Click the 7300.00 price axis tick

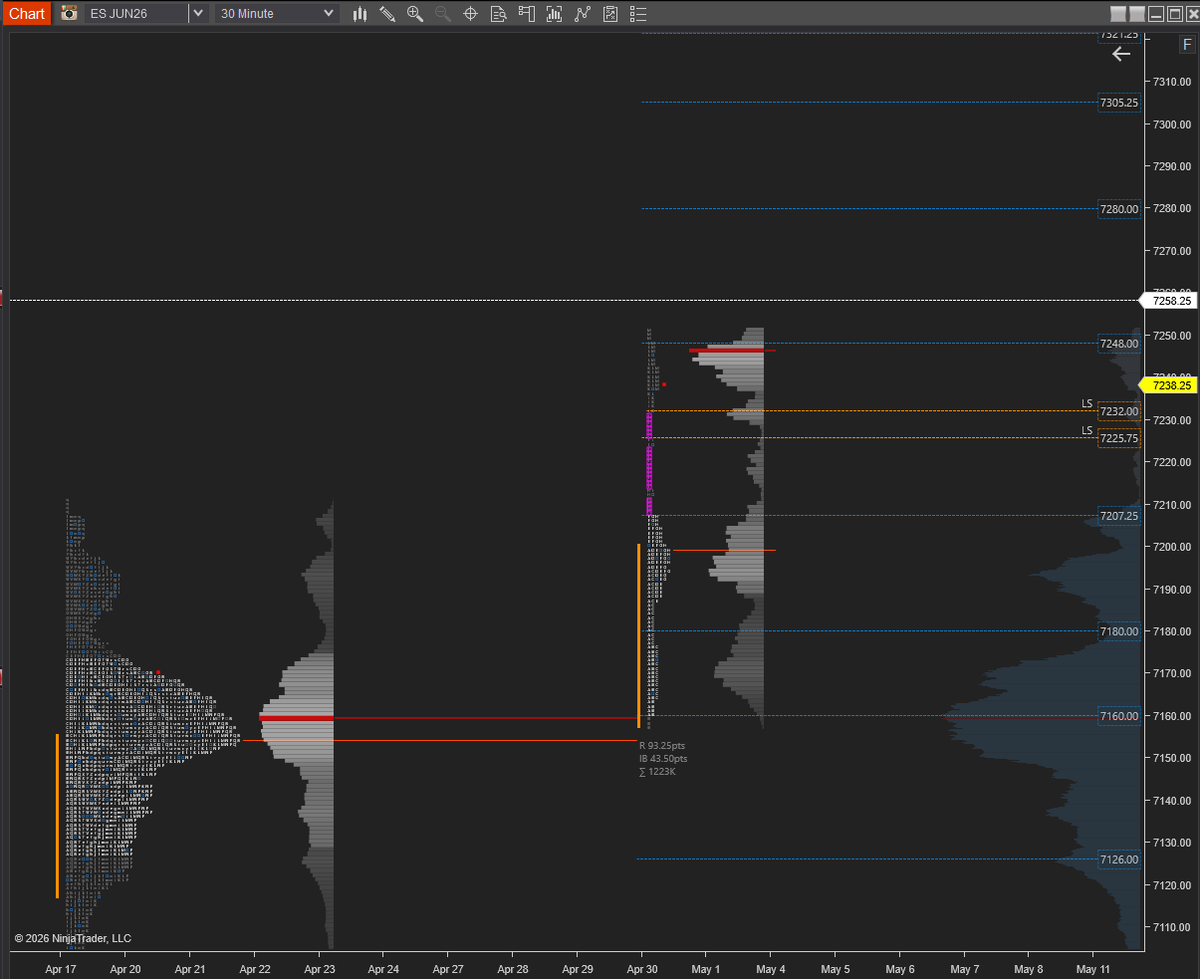[x=1170, y=124]
